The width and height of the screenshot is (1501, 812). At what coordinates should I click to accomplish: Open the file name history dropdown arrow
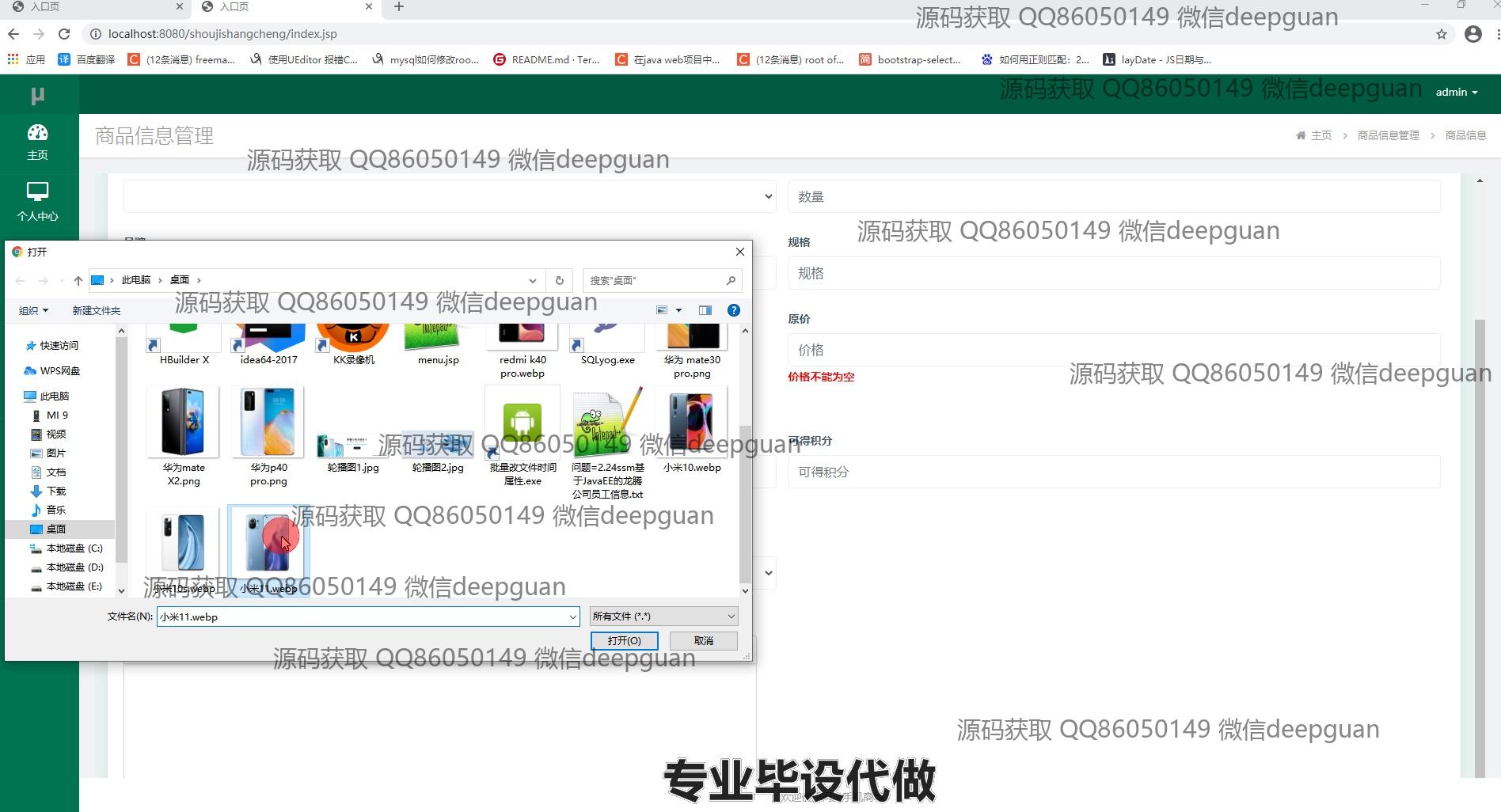(572, 617)
